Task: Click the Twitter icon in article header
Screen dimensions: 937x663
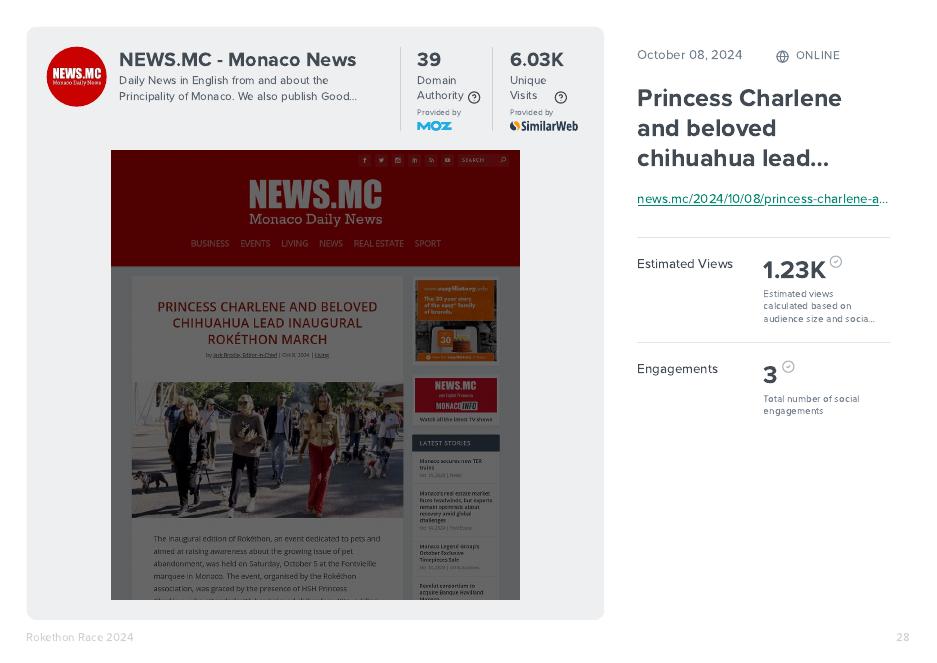Action: pos(381,160)
